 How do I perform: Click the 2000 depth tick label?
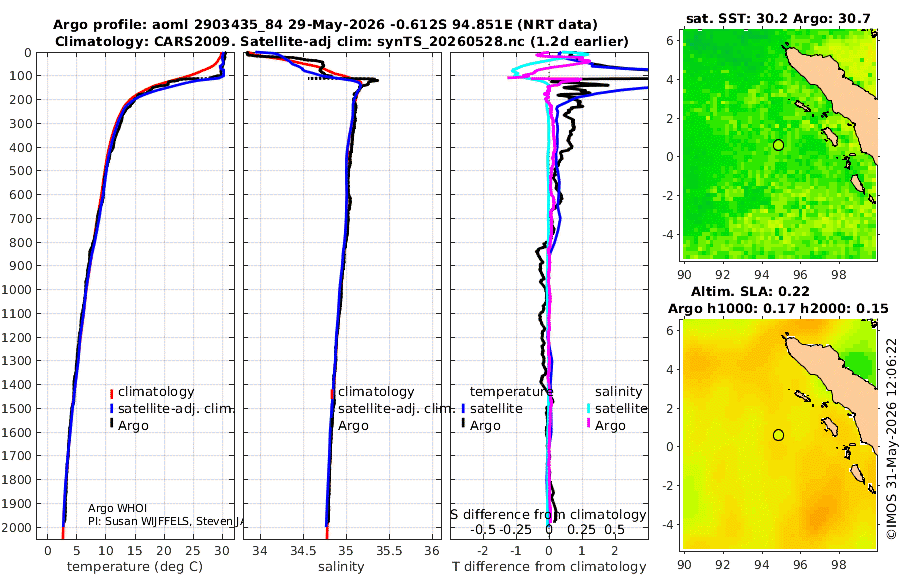[17, 527]
